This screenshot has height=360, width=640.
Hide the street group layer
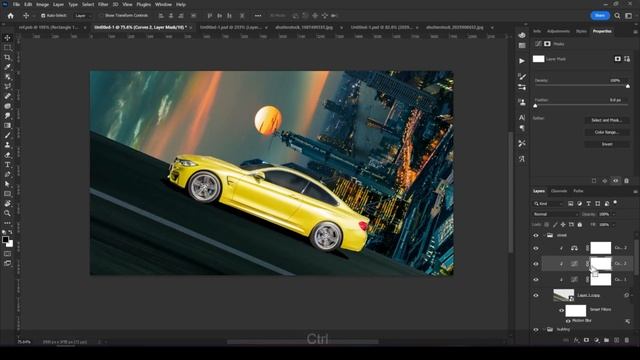[536, 235]
